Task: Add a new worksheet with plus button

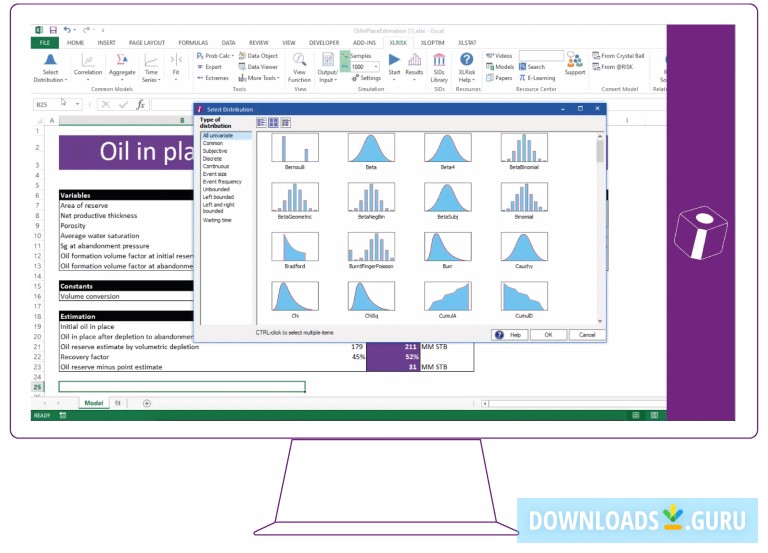Action: pos(146,403)
